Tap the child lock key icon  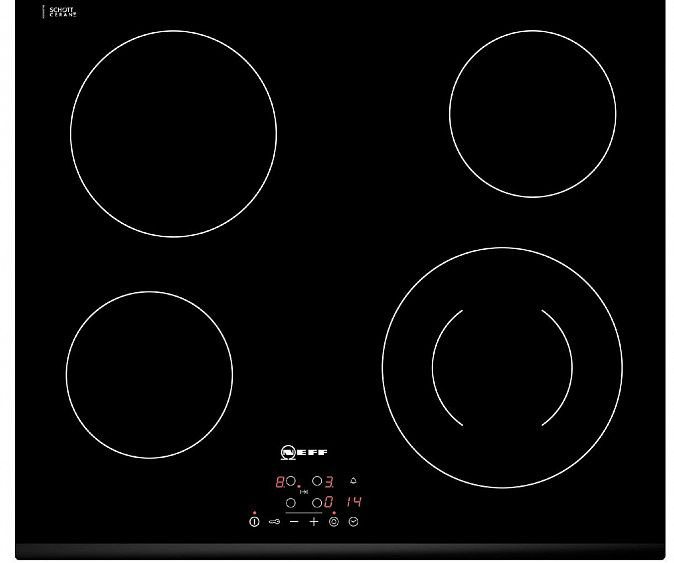274,521
